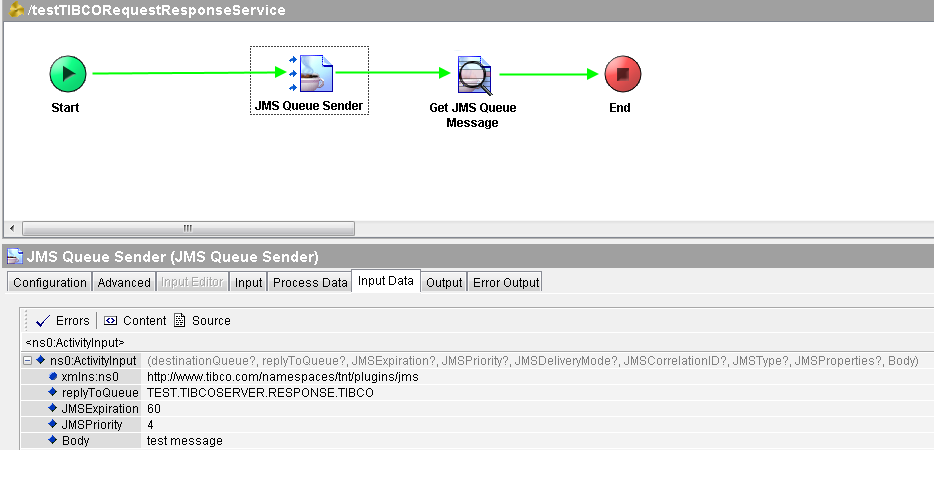934x504 pixels.
Task: Click the Errors checkmark icon
Action: (42, 321)
